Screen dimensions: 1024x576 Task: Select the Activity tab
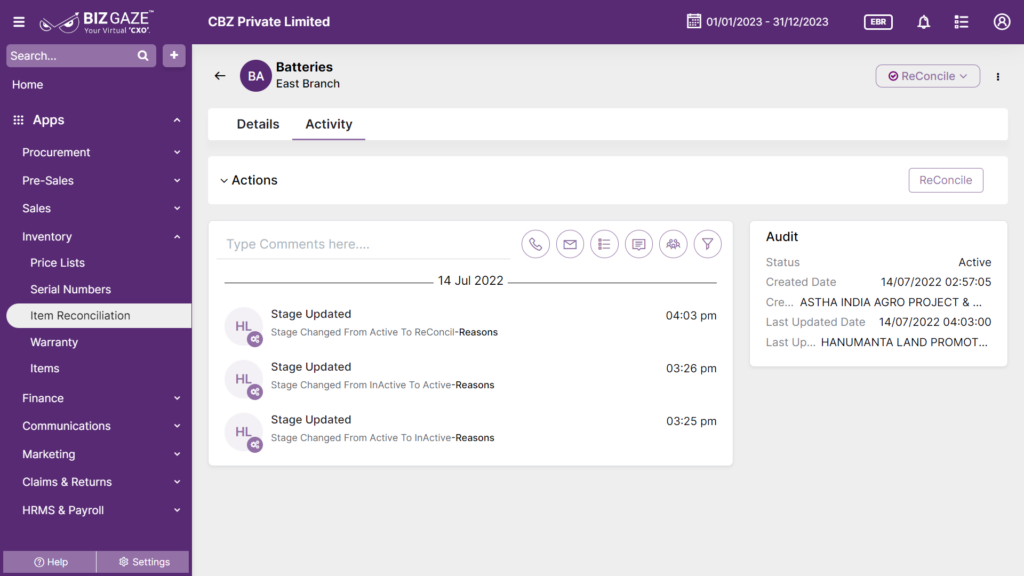click(328, 124)
